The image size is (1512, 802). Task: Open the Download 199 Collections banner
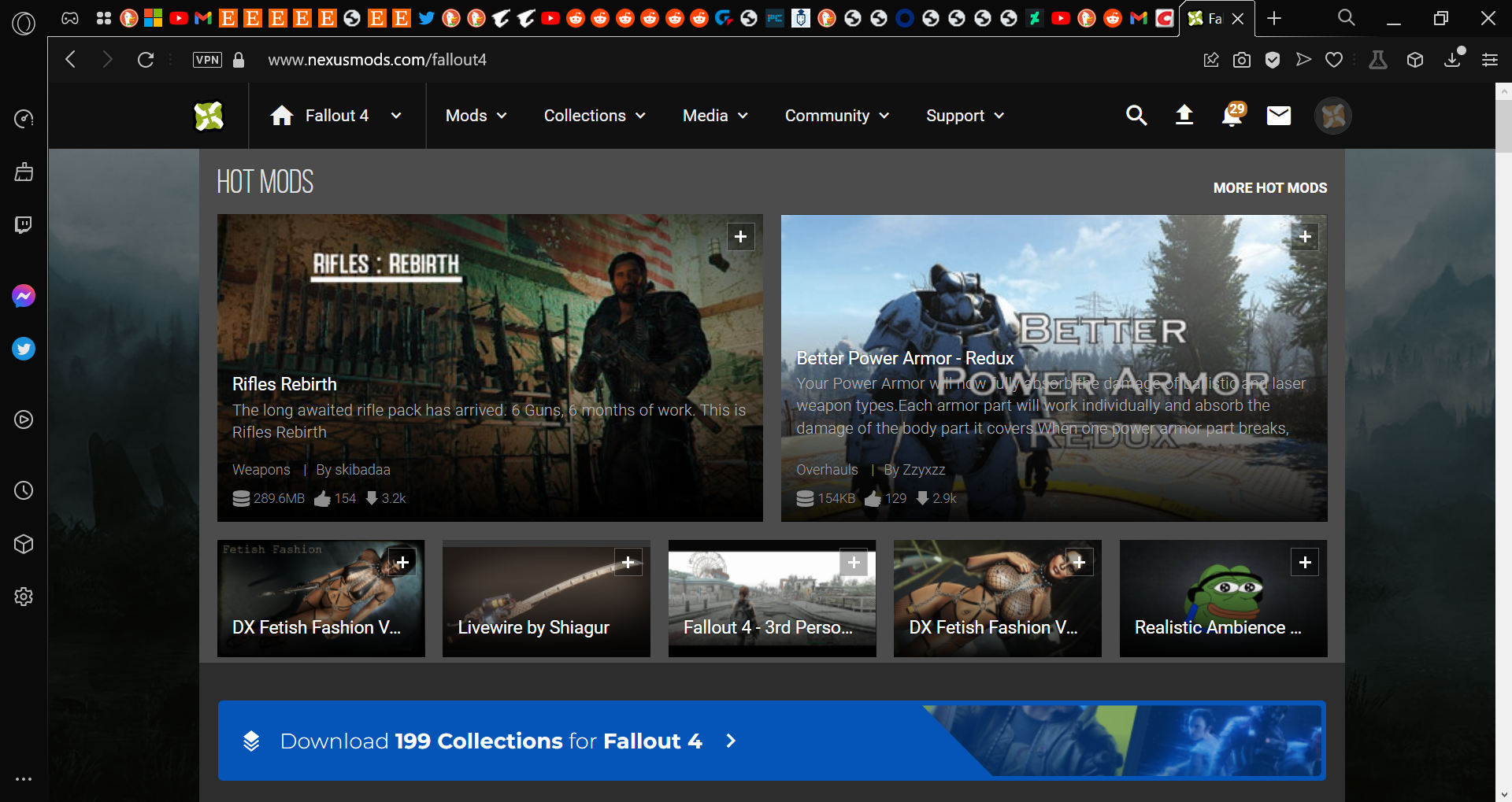coord(772,741)
